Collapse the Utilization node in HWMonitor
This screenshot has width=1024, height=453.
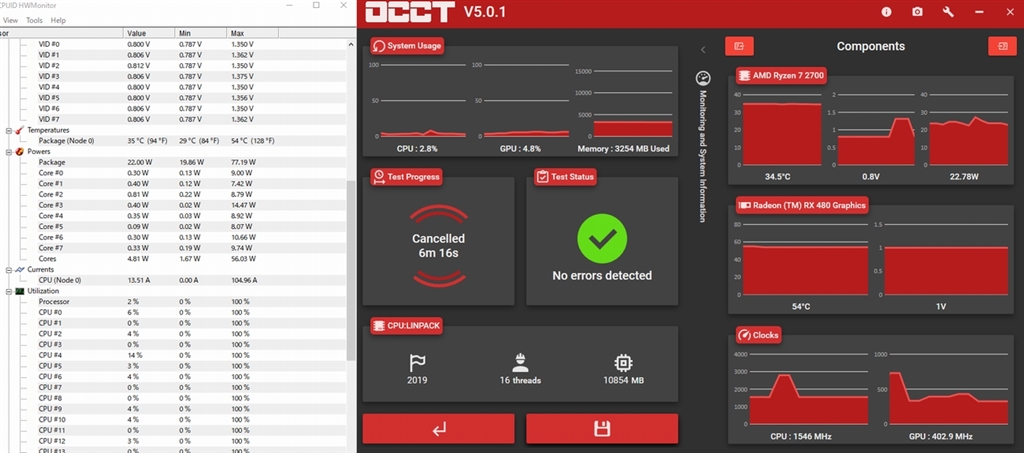coord(8,291)
